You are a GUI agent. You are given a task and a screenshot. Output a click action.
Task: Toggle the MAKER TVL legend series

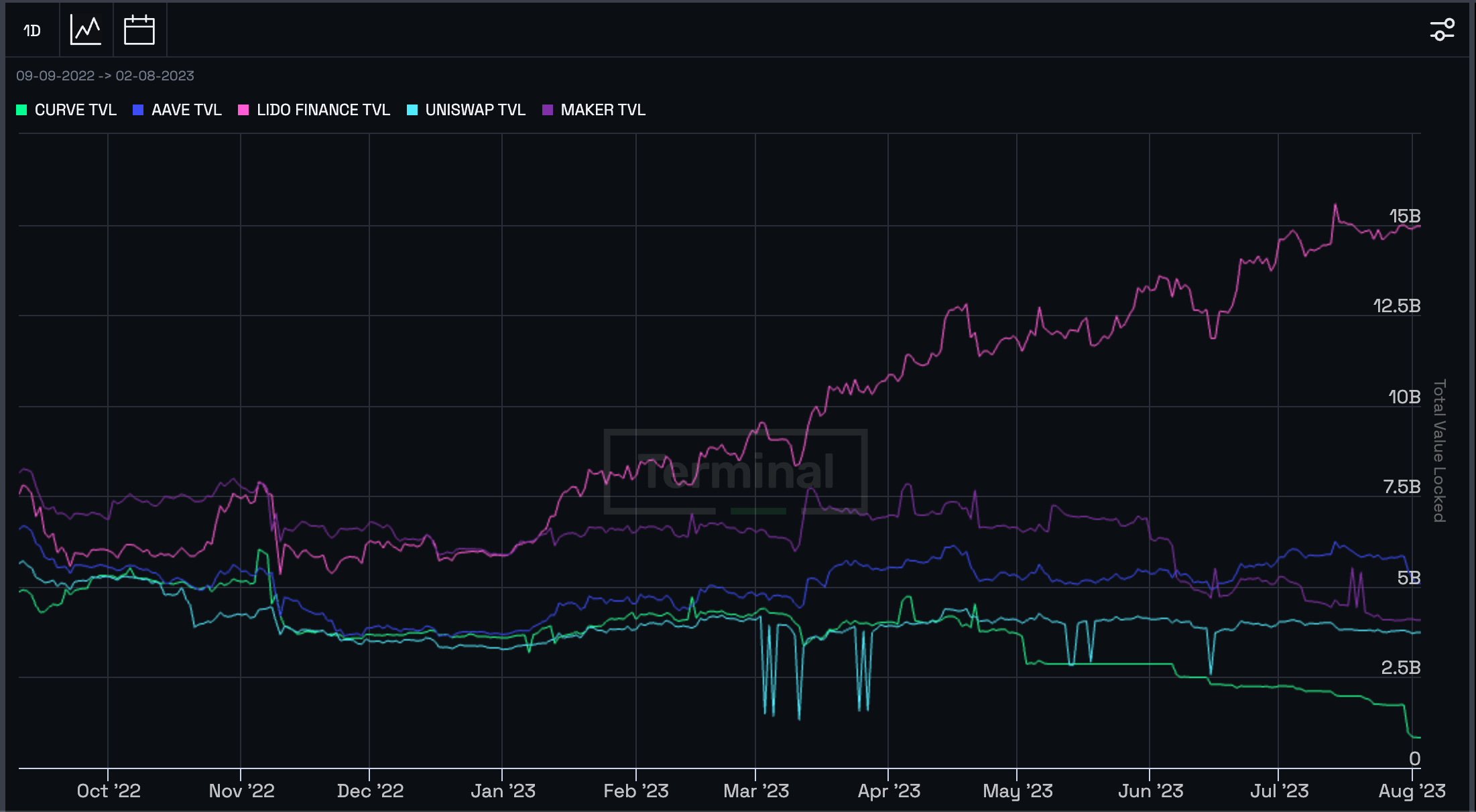pos(594,110)
